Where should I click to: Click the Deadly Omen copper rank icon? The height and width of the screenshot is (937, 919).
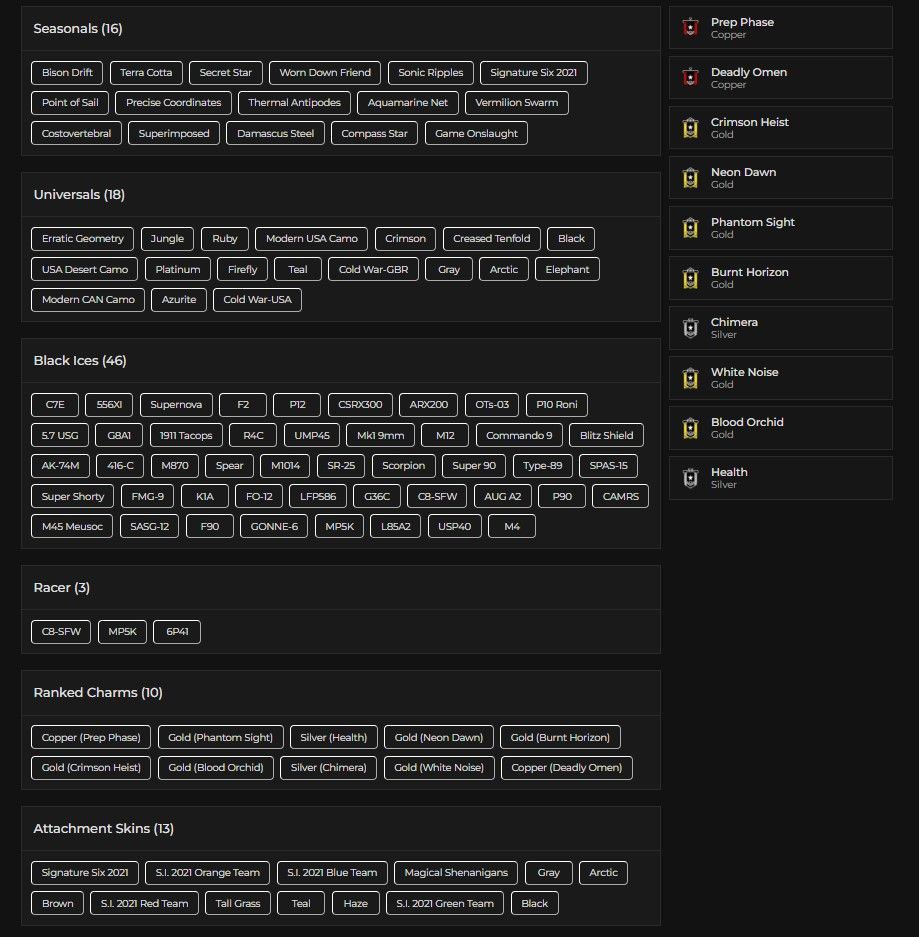(x=690, y=78)
